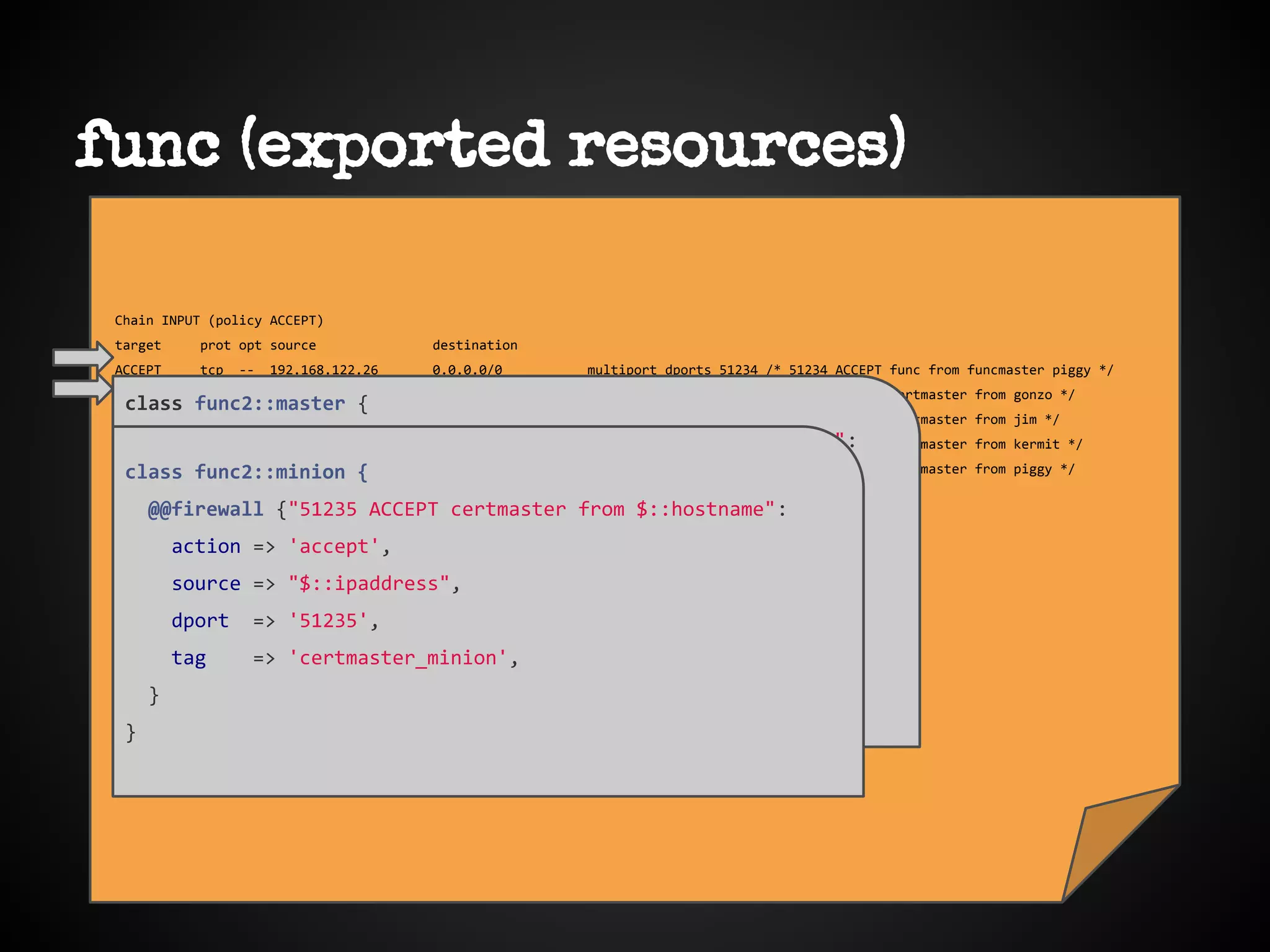Click the 'class func2::minion {' line
The width and height of the screenshot is (1270, 952).
click(x=247, y=472)
